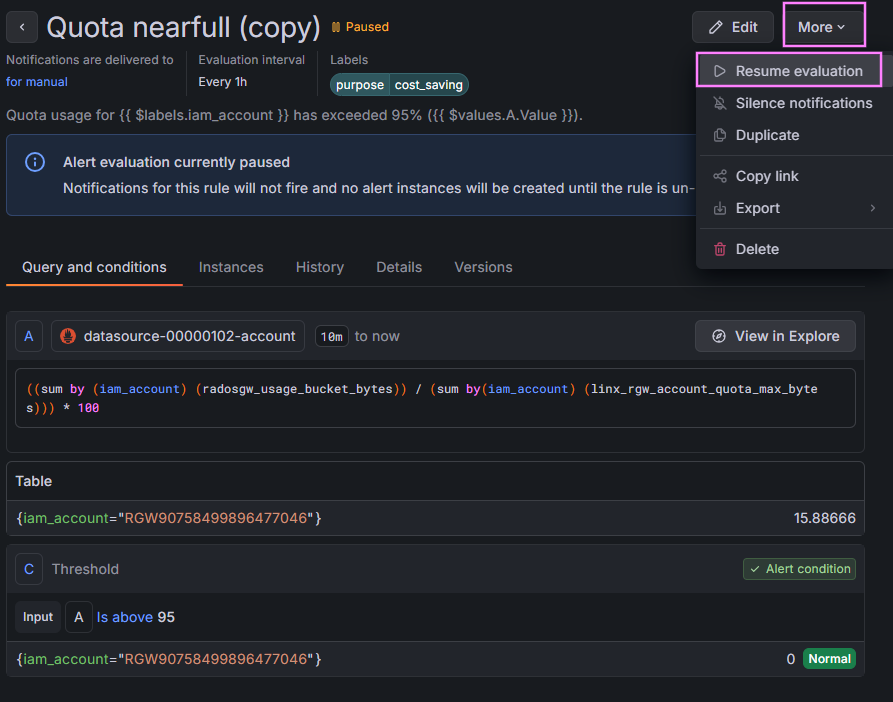Click Copy link menu entry
This screenshot has height=702, width=893.
tap(794, 176)
